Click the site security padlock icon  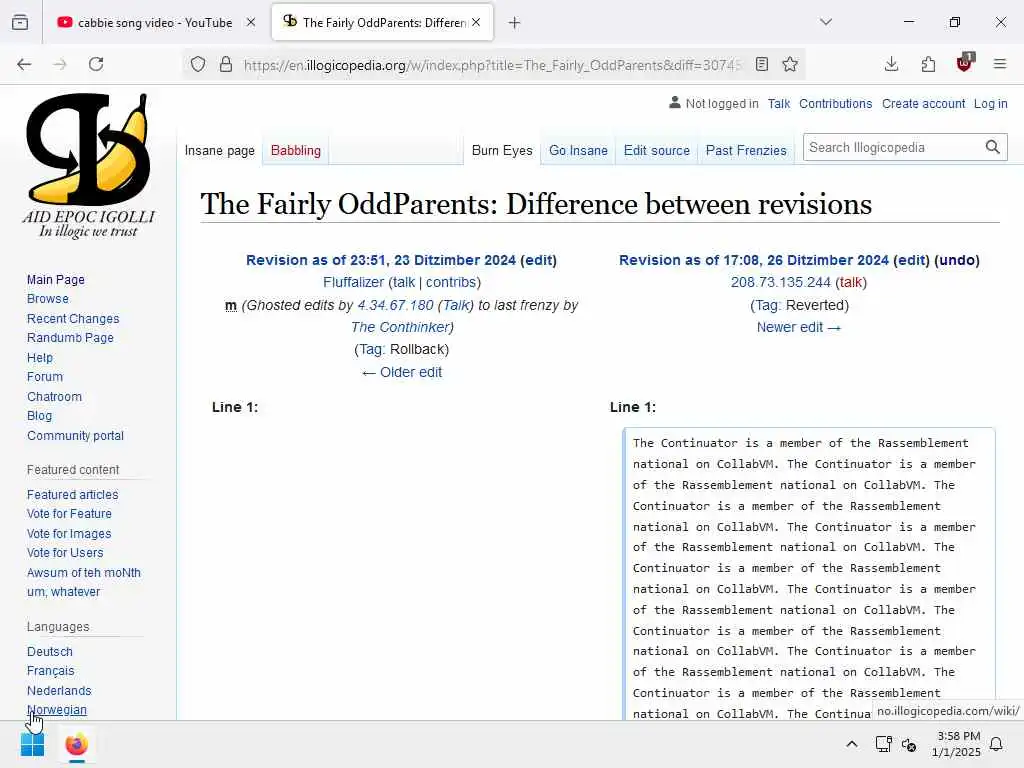[226, 64]
